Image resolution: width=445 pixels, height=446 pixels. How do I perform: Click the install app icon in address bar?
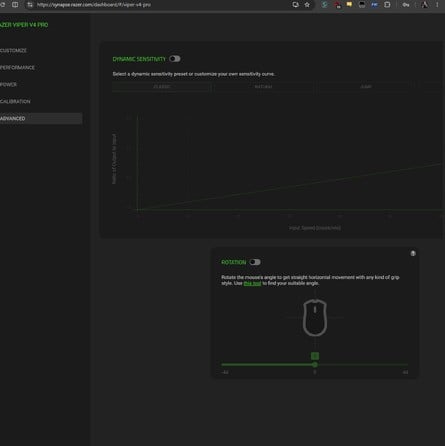pos(295,5)
